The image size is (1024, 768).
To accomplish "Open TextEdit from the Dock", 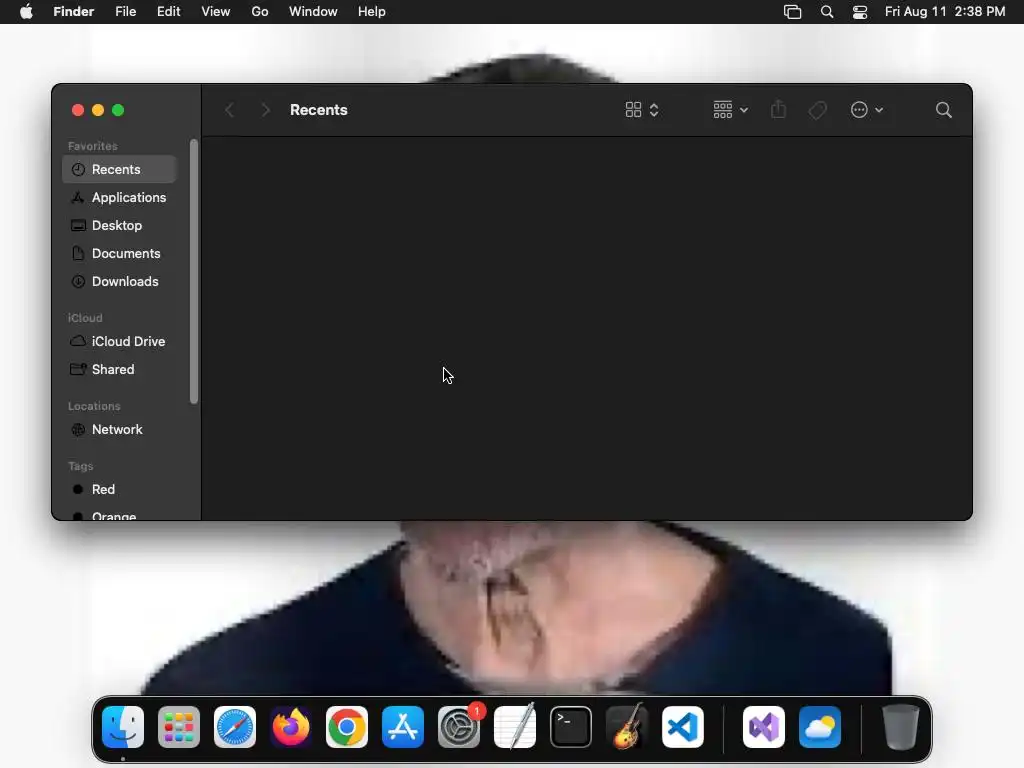I will click(x=515, y=727).
